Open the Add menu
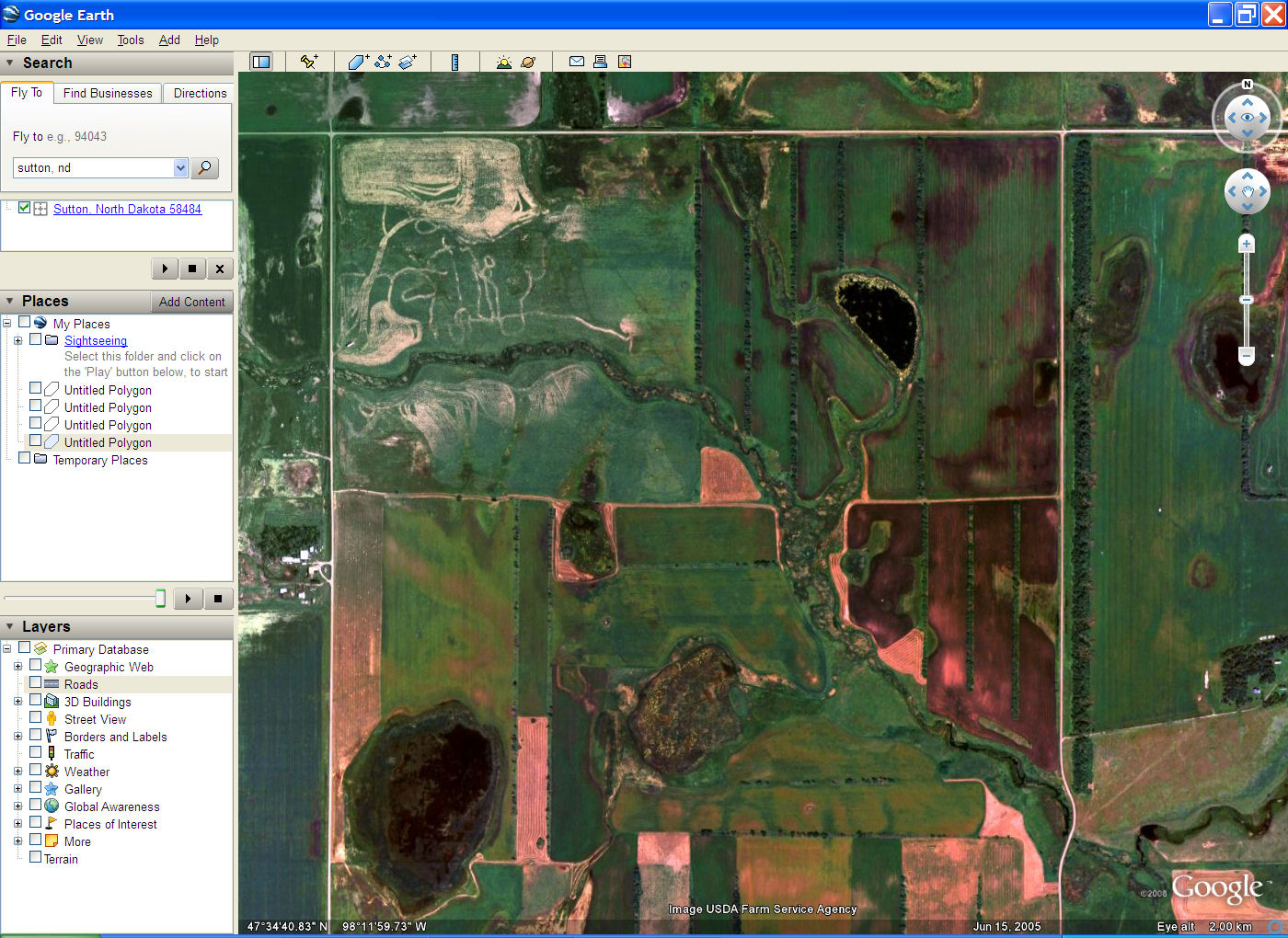 [x=169, y=40]
